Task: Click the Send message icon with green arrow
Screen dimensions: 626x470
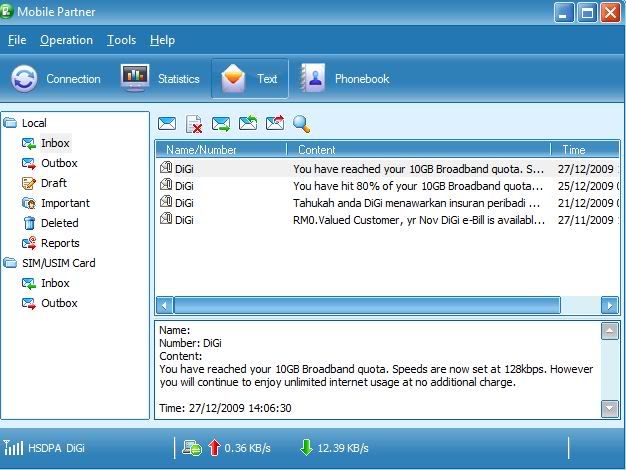Action: (221, 124)
